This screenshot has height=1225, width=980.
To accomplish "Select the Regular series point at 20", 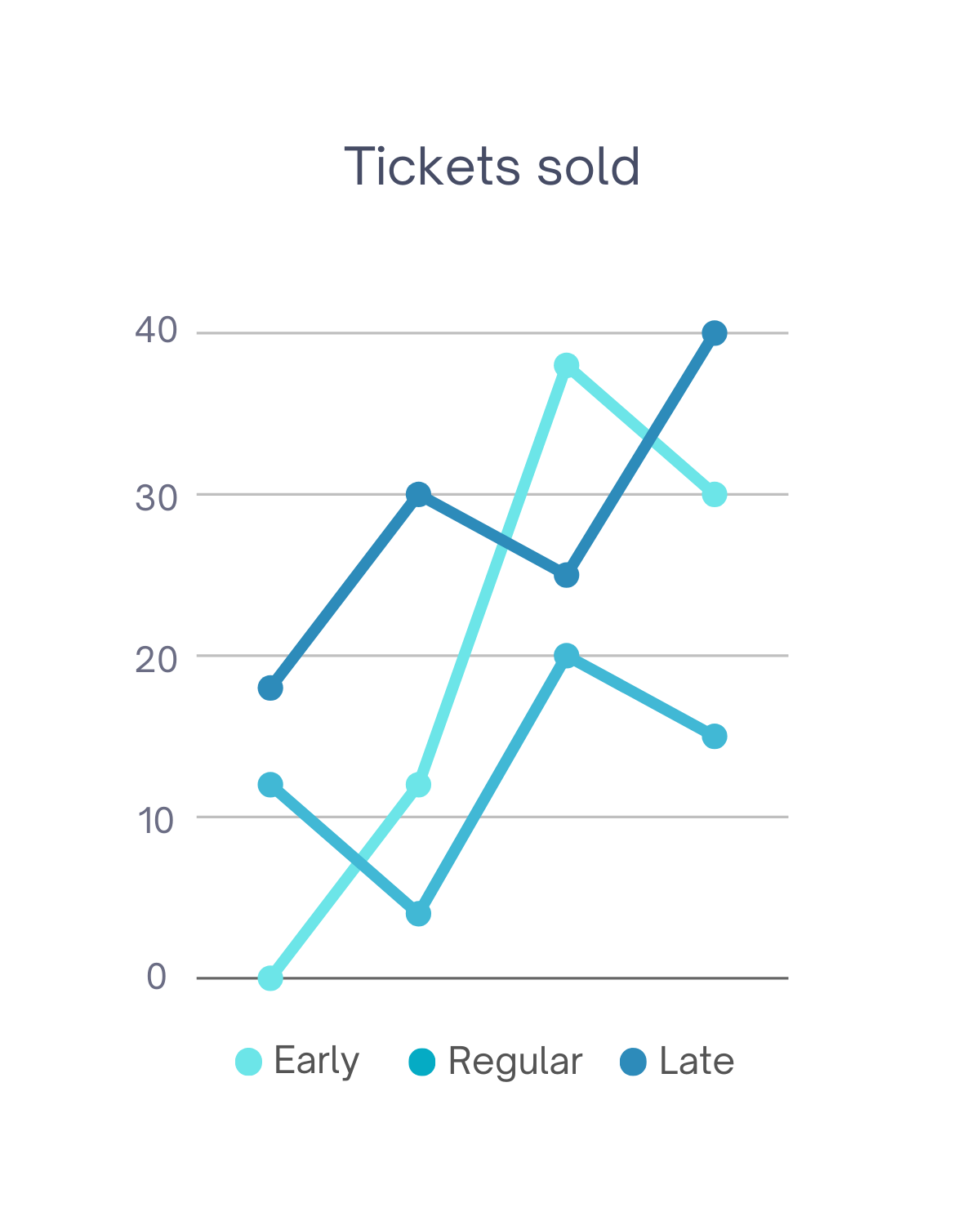I will (x=566, y=656).
